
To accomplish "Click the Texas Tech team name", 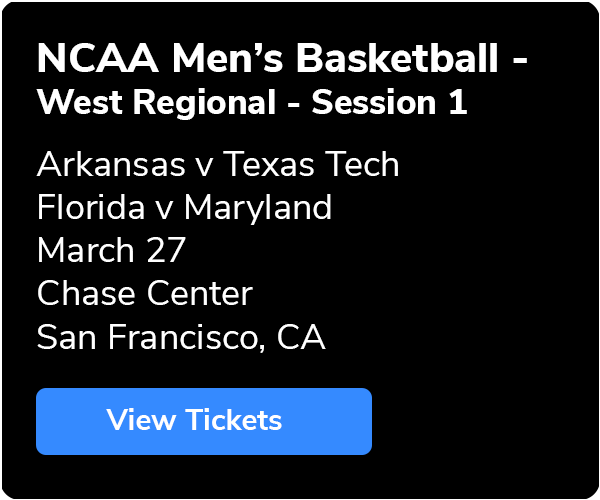I will 311,164.
